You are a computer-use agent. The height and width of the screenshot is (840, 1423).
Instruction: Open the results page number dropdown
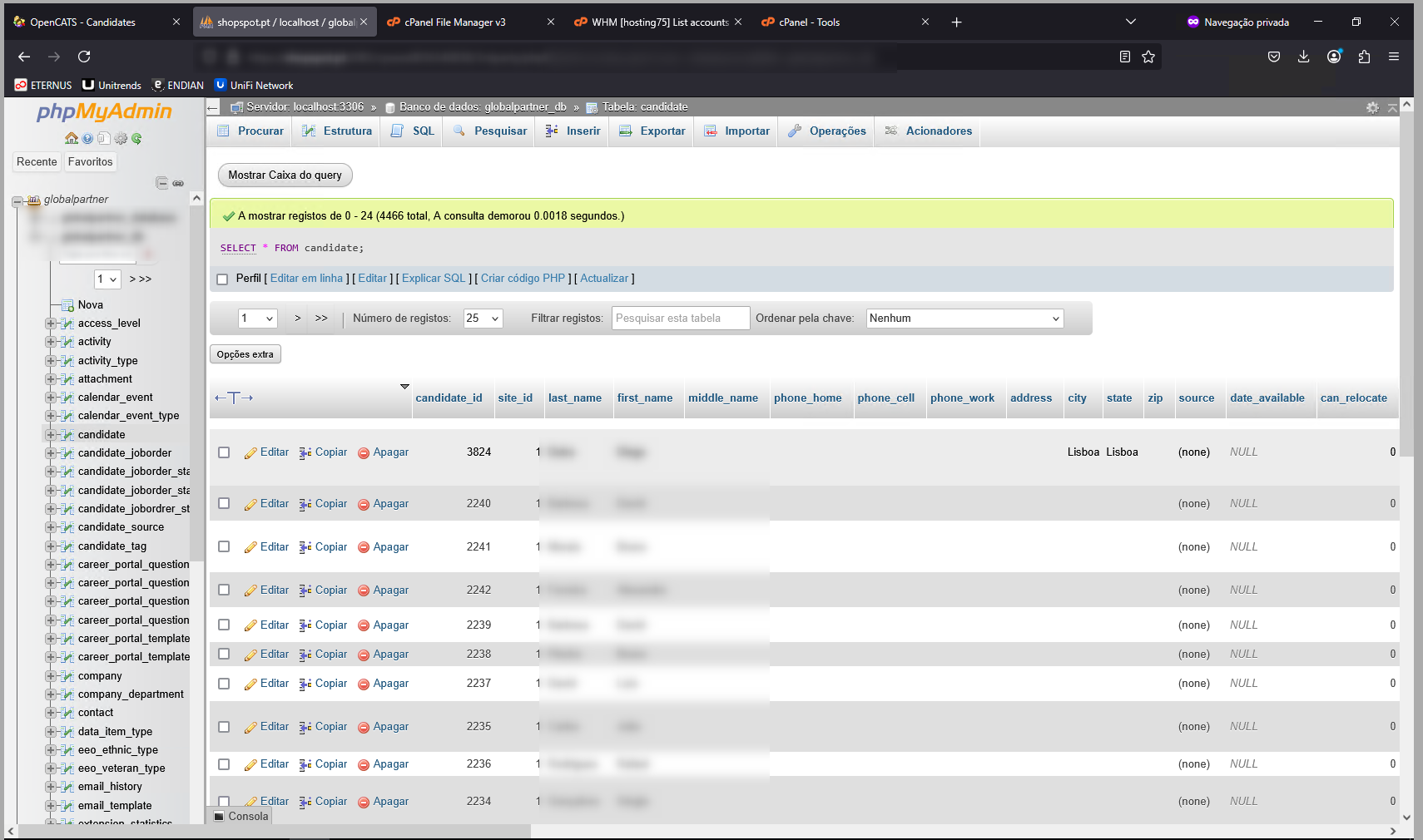click(258, 319)
